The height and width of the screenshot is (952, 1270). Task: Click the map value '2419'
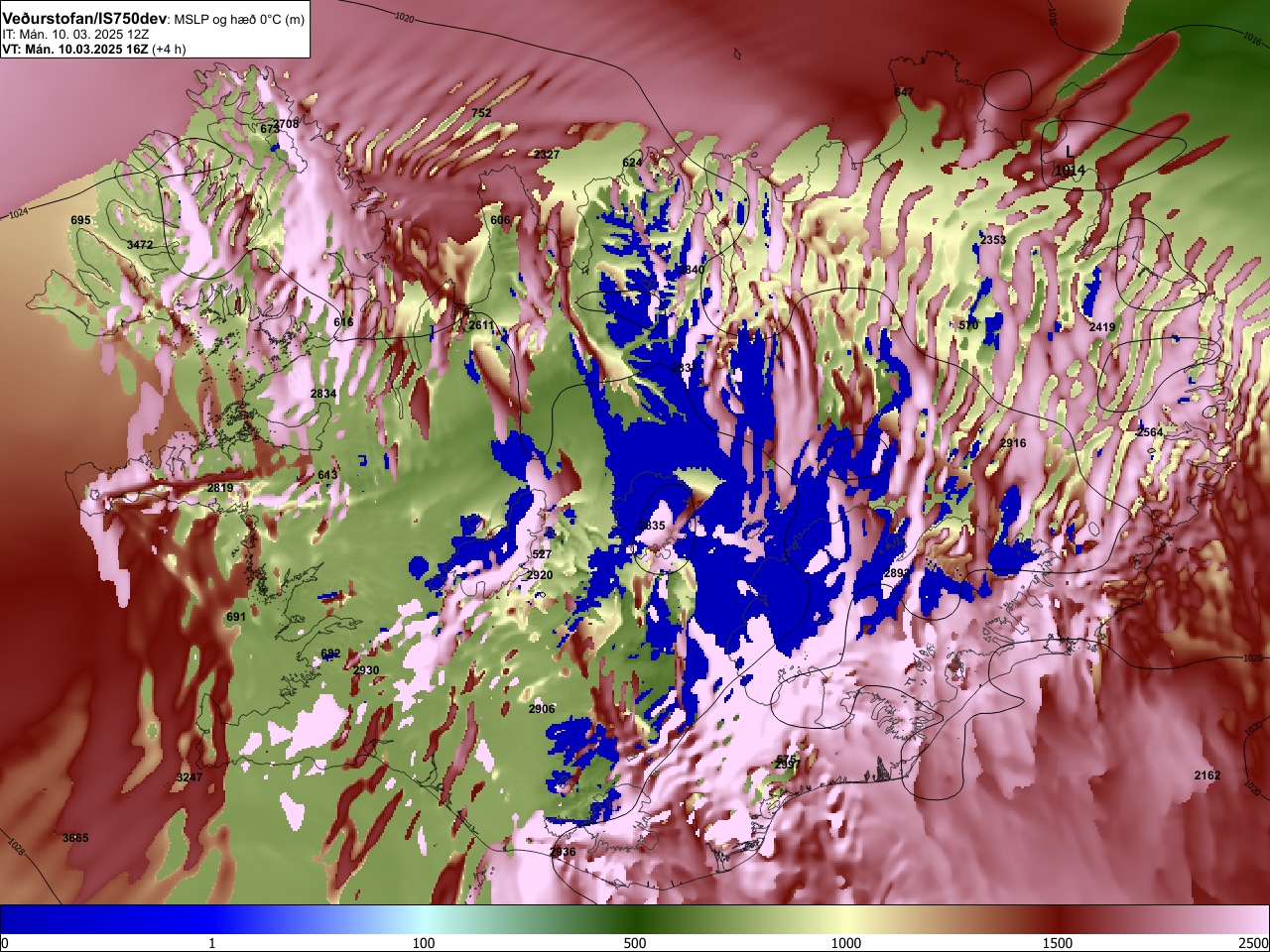tap(1102, 327)
